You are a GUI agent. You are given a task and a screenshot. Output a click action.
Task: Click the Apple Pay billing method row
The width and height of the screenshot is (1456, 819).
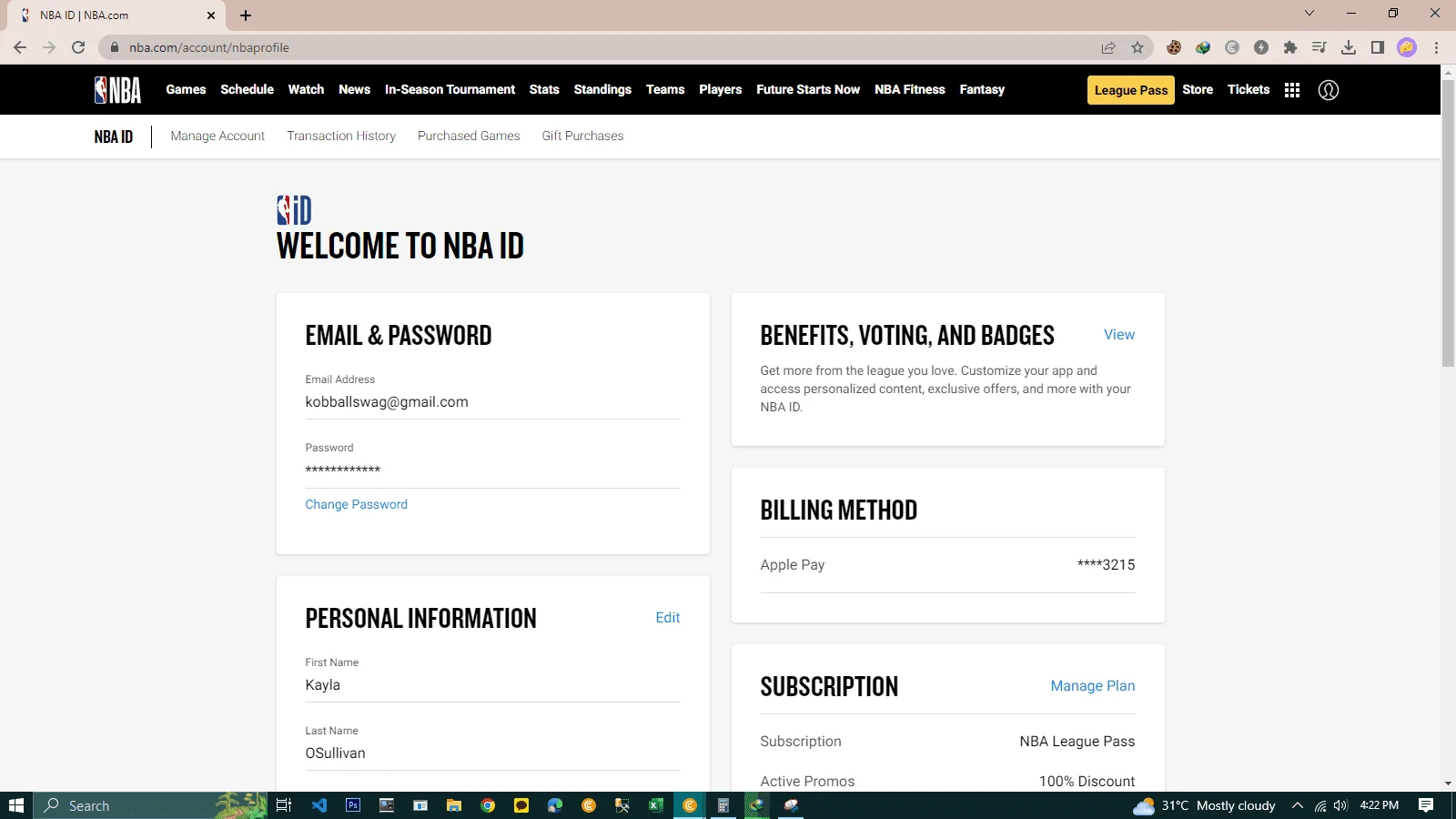click(947, 565)
